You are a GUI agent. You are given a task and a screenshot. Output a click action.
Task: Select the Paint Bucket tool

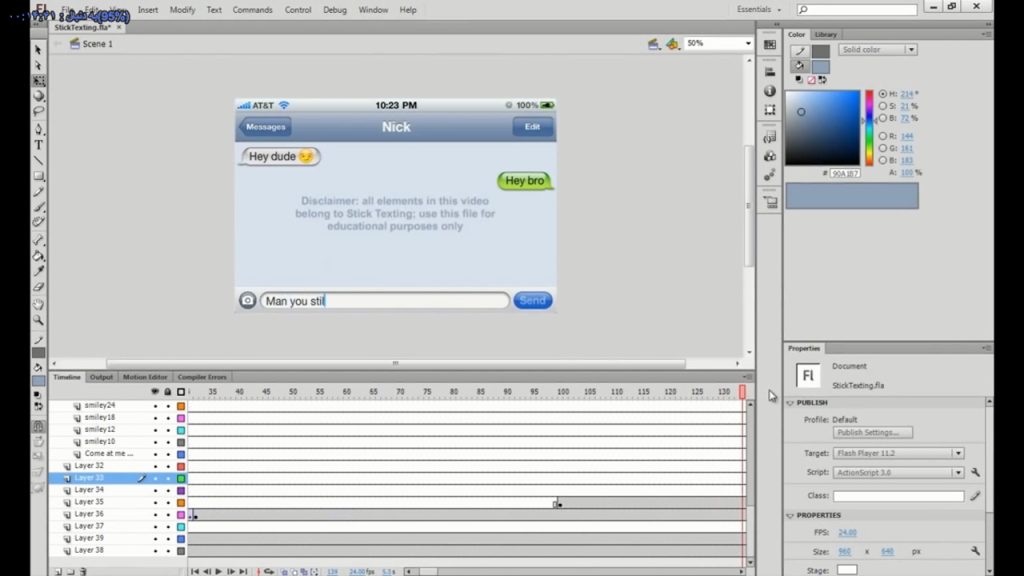click(x=39, y=256)
